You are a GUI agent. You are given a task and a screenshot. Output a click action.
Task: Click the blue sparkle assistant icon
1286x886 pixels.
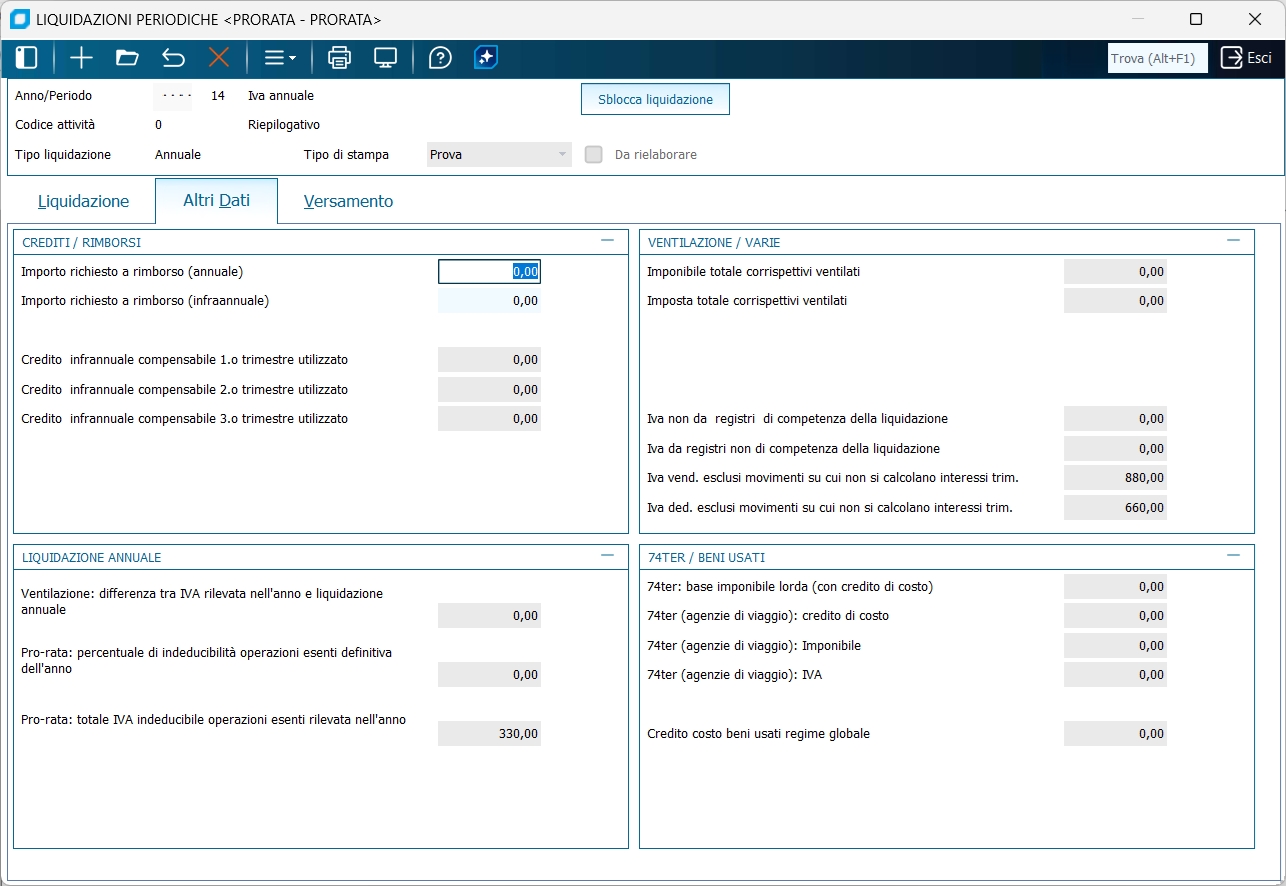486,58
